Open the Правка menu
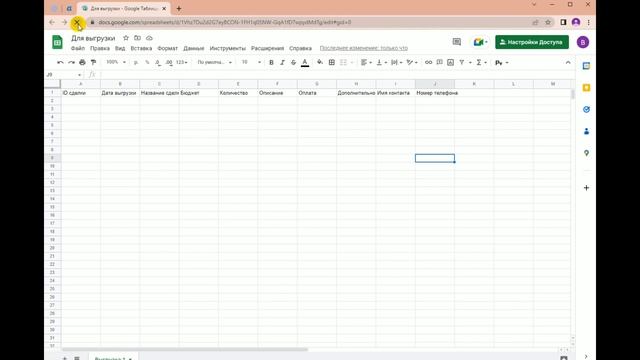Image resolution: width=640 pixels, height=360 pixels. (x=100, y=48)
